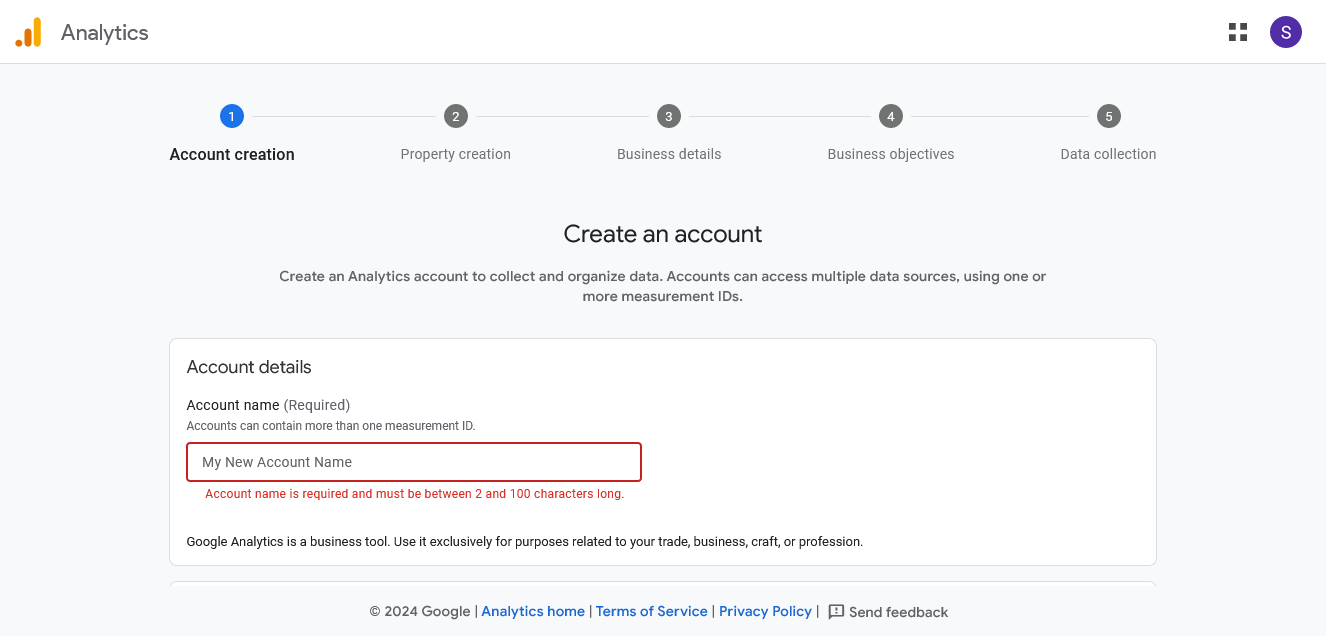Select the "Business objectives" step label
This screenshot has height=636, width=1326.
(x=890, y=154)
